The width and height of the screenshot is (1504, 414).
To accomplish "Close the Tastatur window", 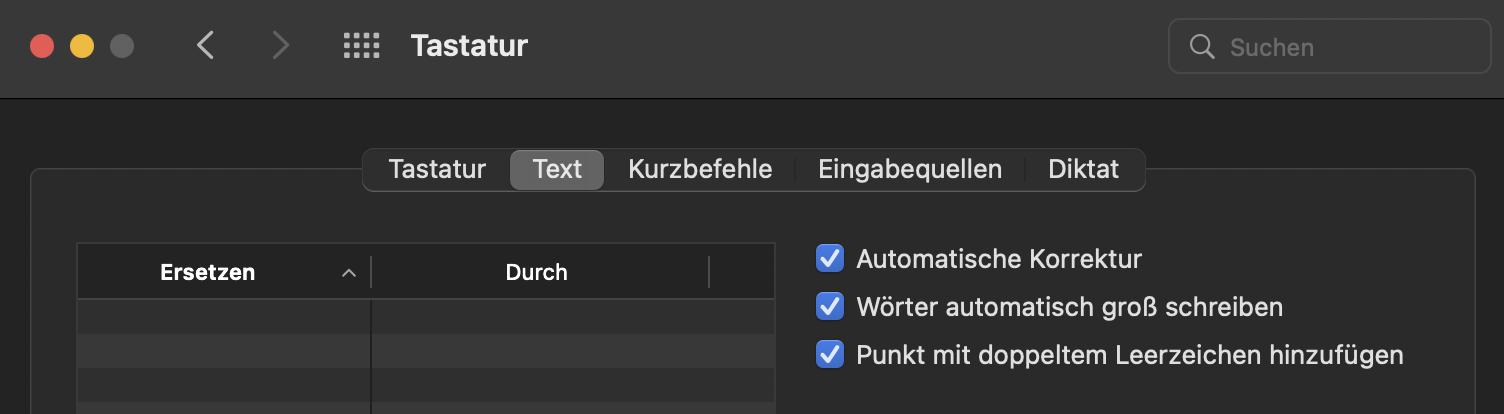I will 42,46.
